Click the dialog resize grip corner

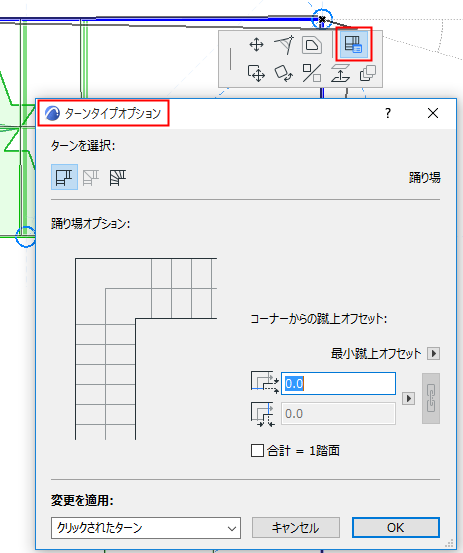[450, 543]
